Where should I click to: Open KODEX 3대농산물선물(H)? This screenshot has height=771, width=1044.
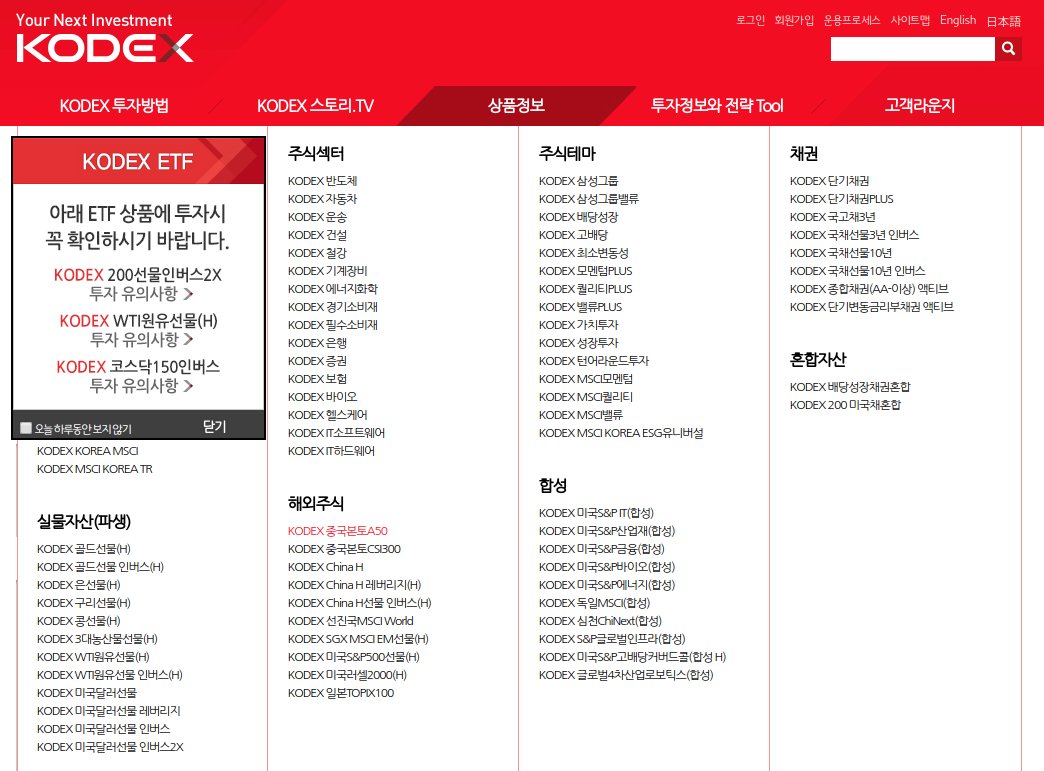(97, 639)
